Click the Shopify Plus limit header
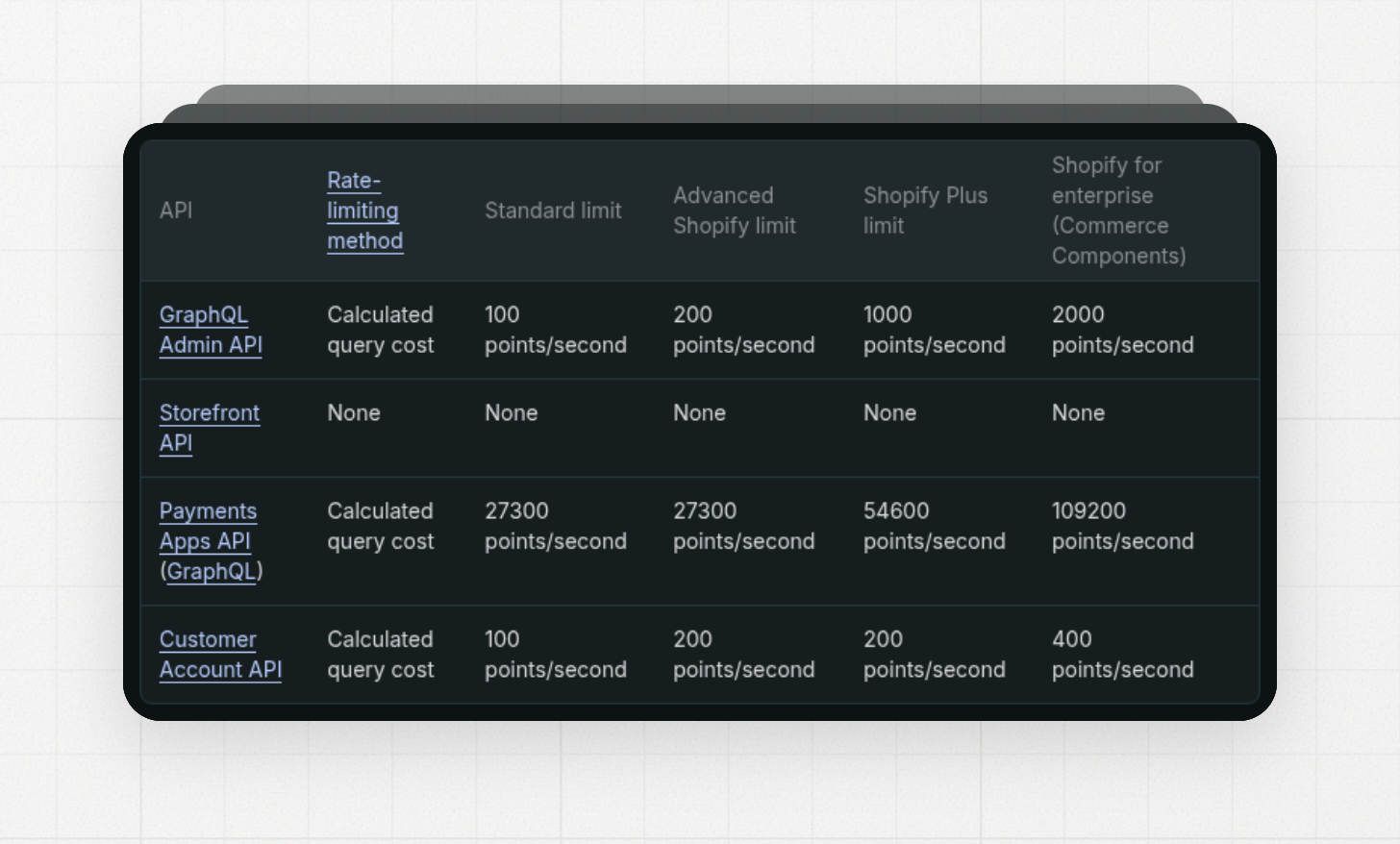Image resolution: width=1400 pixels, height=844 pixels. (x=925, y=211)
